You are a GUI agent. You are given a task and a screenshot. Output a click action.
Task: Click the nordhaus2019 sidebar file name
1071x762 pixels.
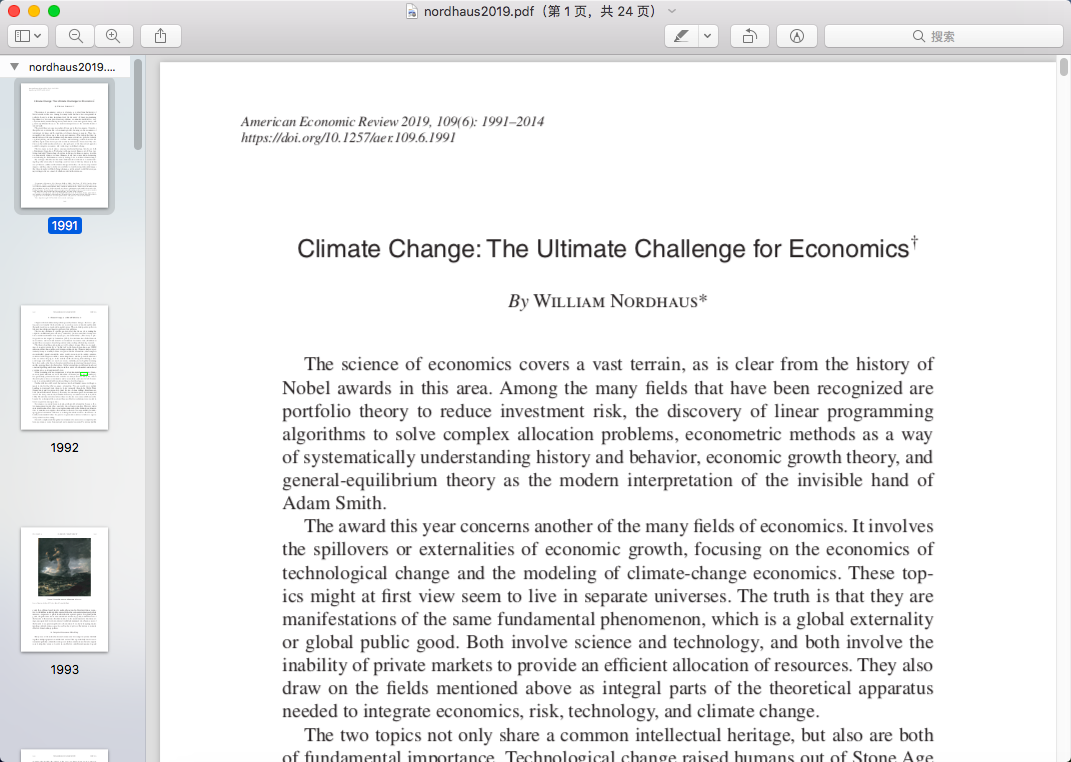[x=72, y=67]
